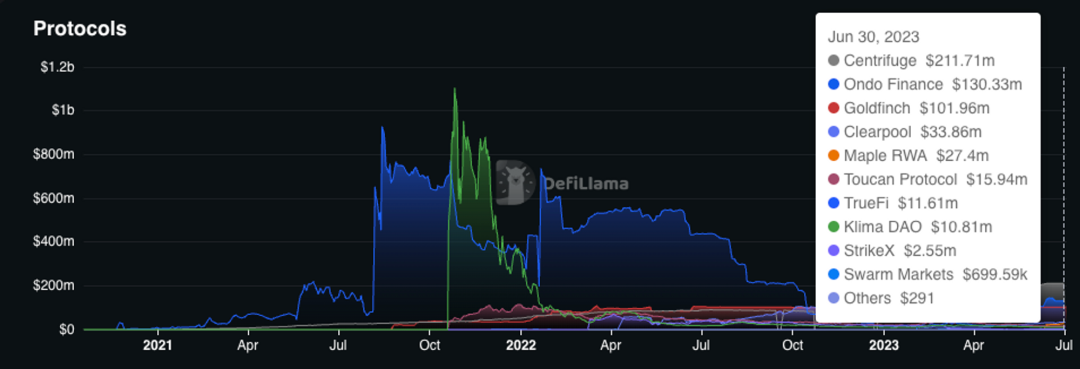Click the Toucan Protocol legend dot
Screen dimensions: 1080x369
tap(834, 180)
